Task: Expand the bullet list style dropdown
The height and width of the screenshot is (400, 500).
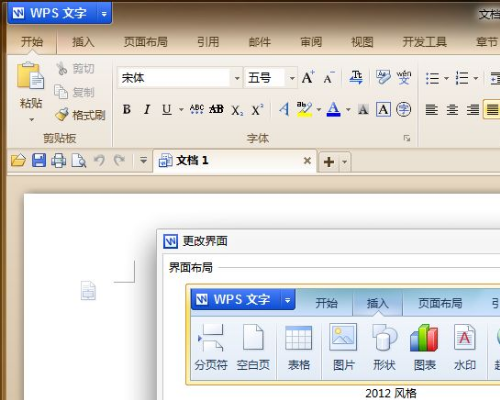Action: pos(446,79)
